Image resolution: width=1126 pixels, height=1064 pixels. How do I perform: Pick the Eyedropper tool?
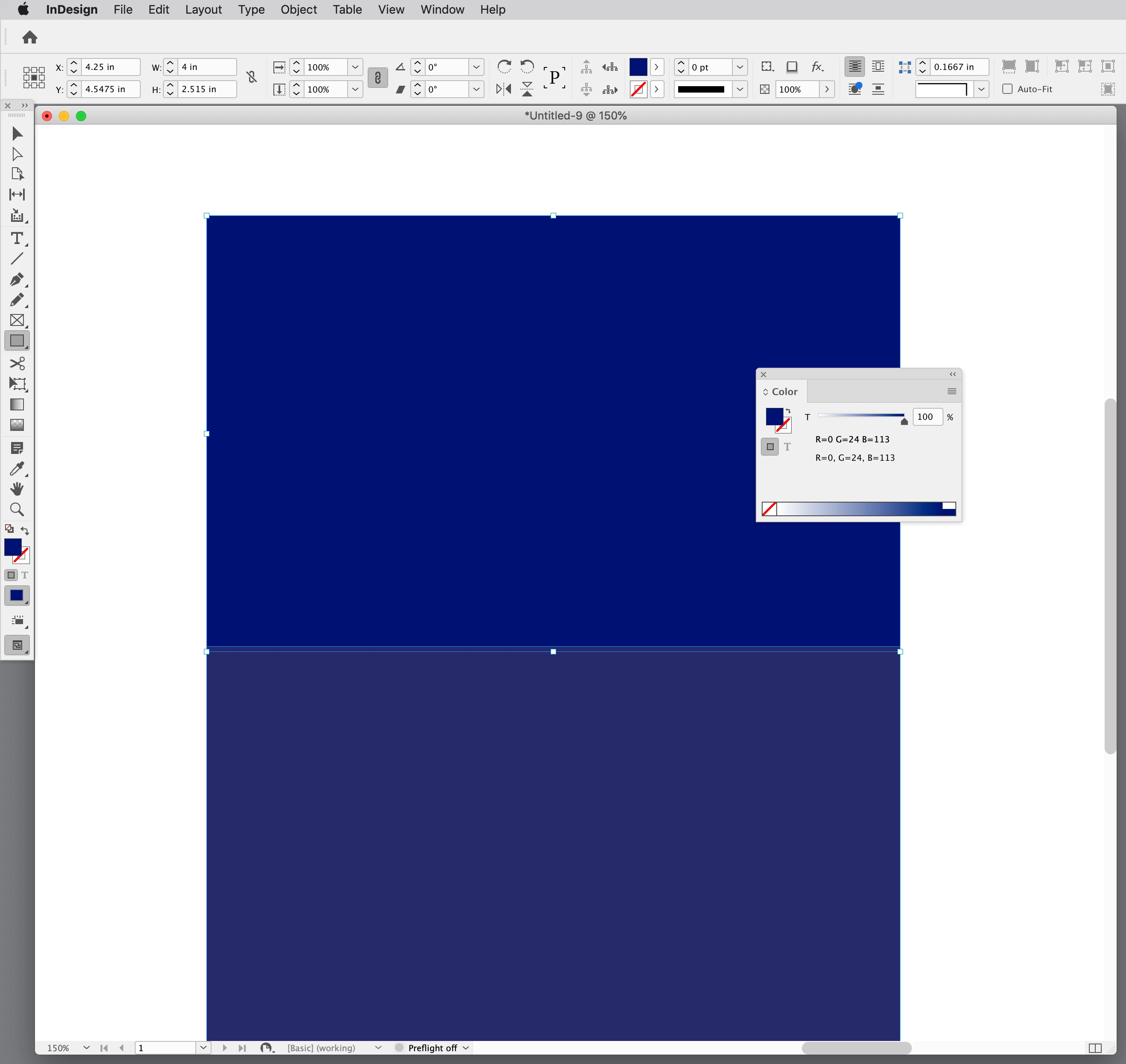17,468
